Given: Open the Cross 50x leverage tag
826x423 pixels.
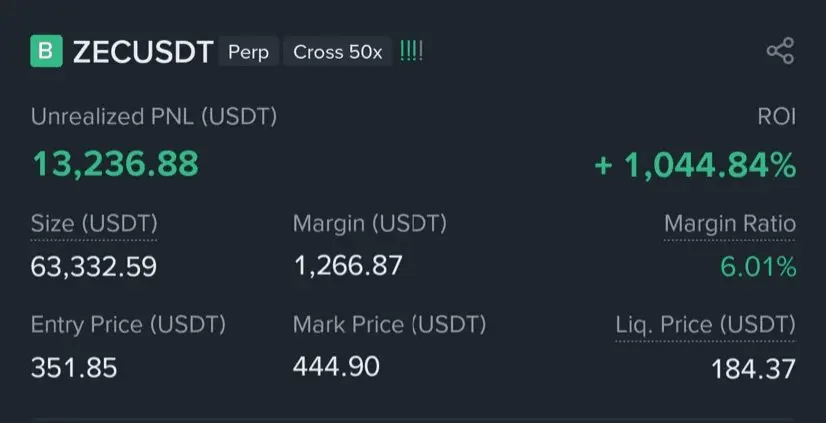Looking at the screenshot, I should point(338,52).
